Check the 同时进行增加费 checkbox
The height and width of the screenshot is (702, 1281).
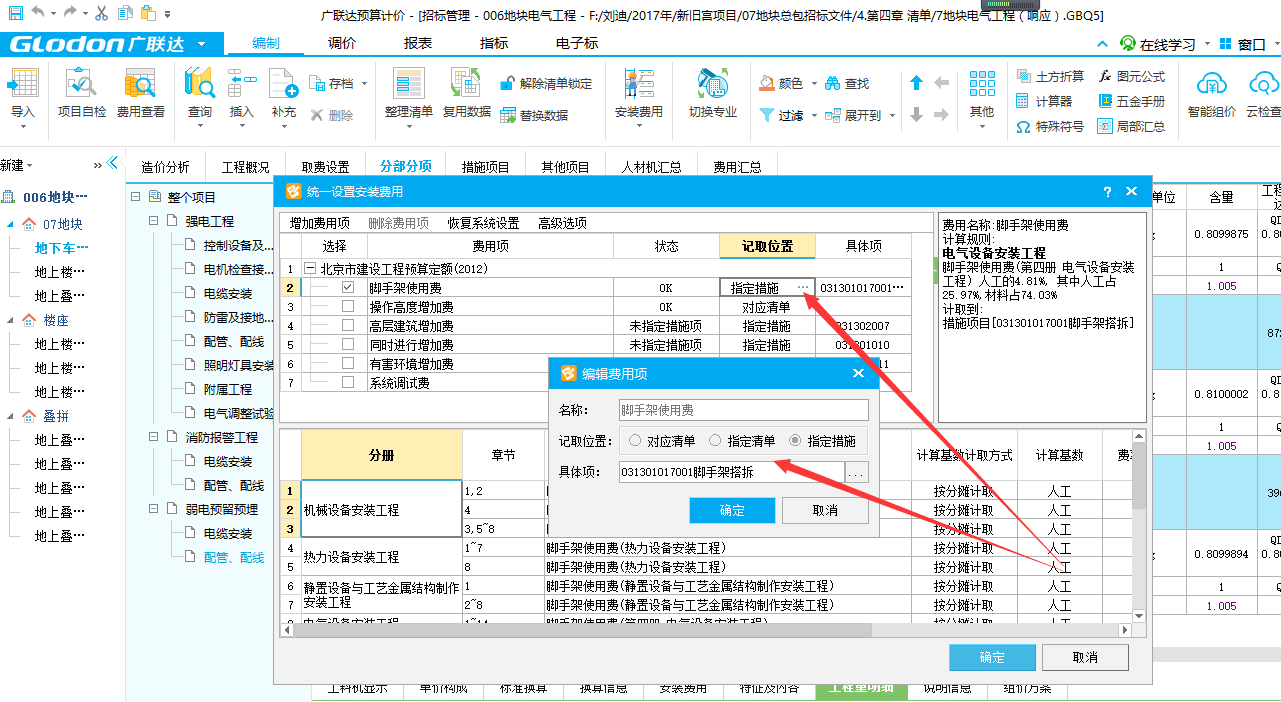click(348, 345)
